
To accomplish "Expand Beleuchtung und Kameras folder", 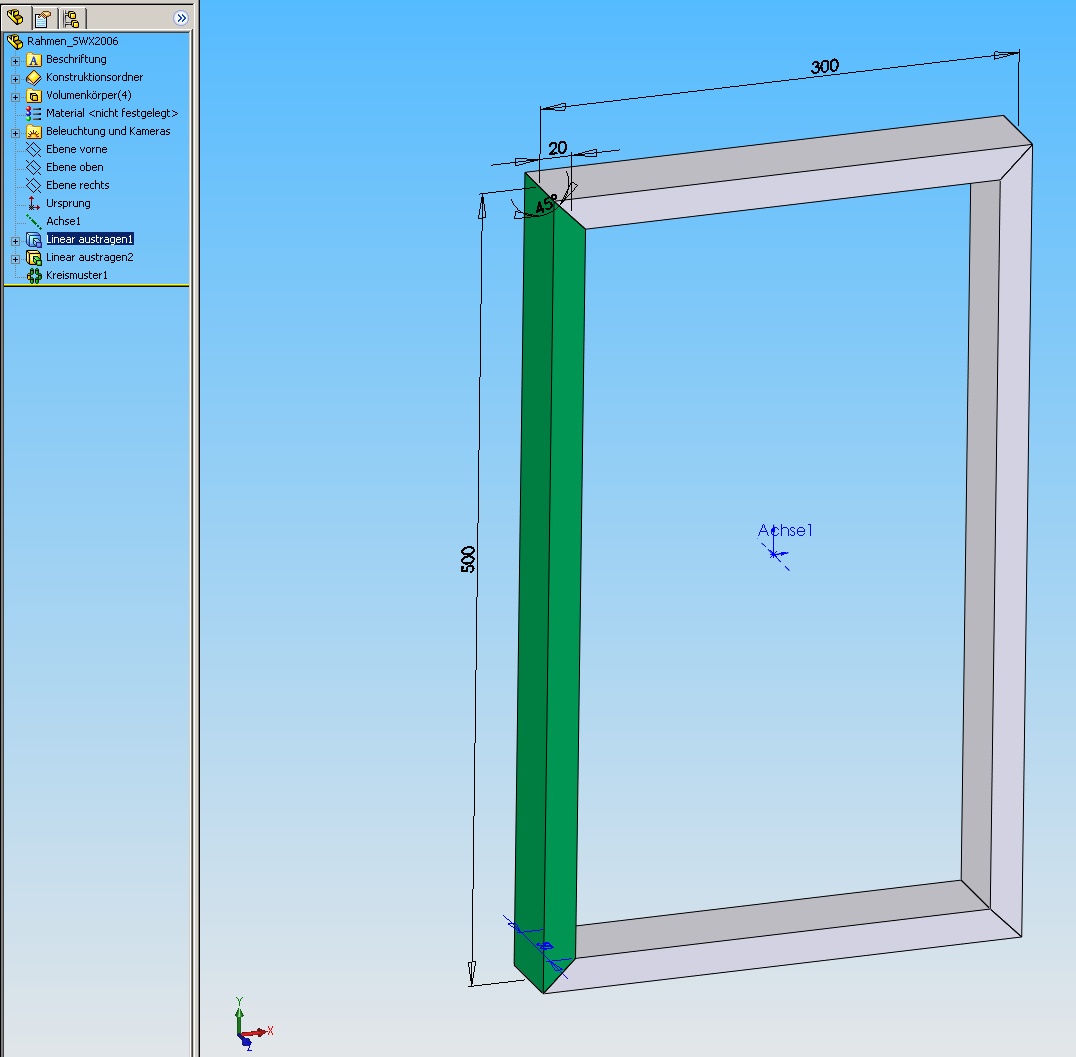I will [x=15, y=132].
